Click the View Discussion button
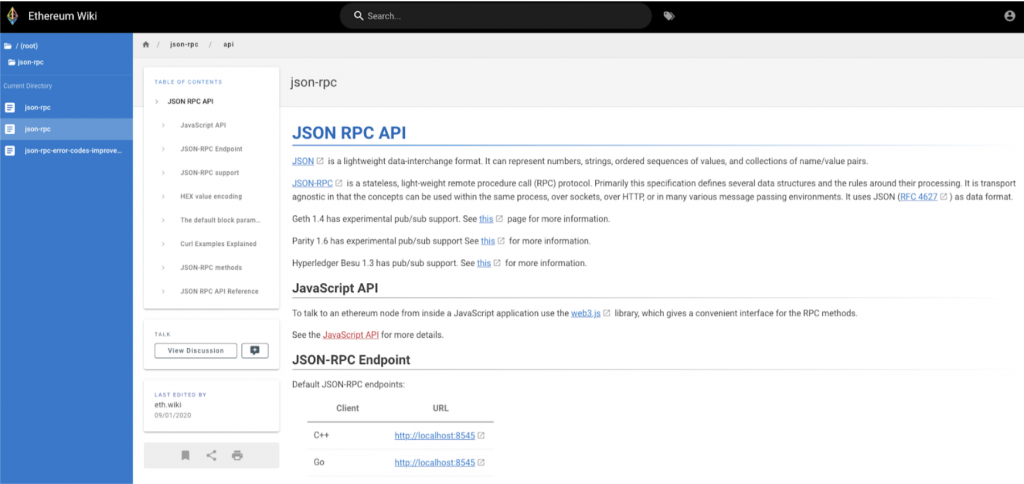Image resolution: width=1024 pixels, height=484 pixels. click(x=195, y=351)
